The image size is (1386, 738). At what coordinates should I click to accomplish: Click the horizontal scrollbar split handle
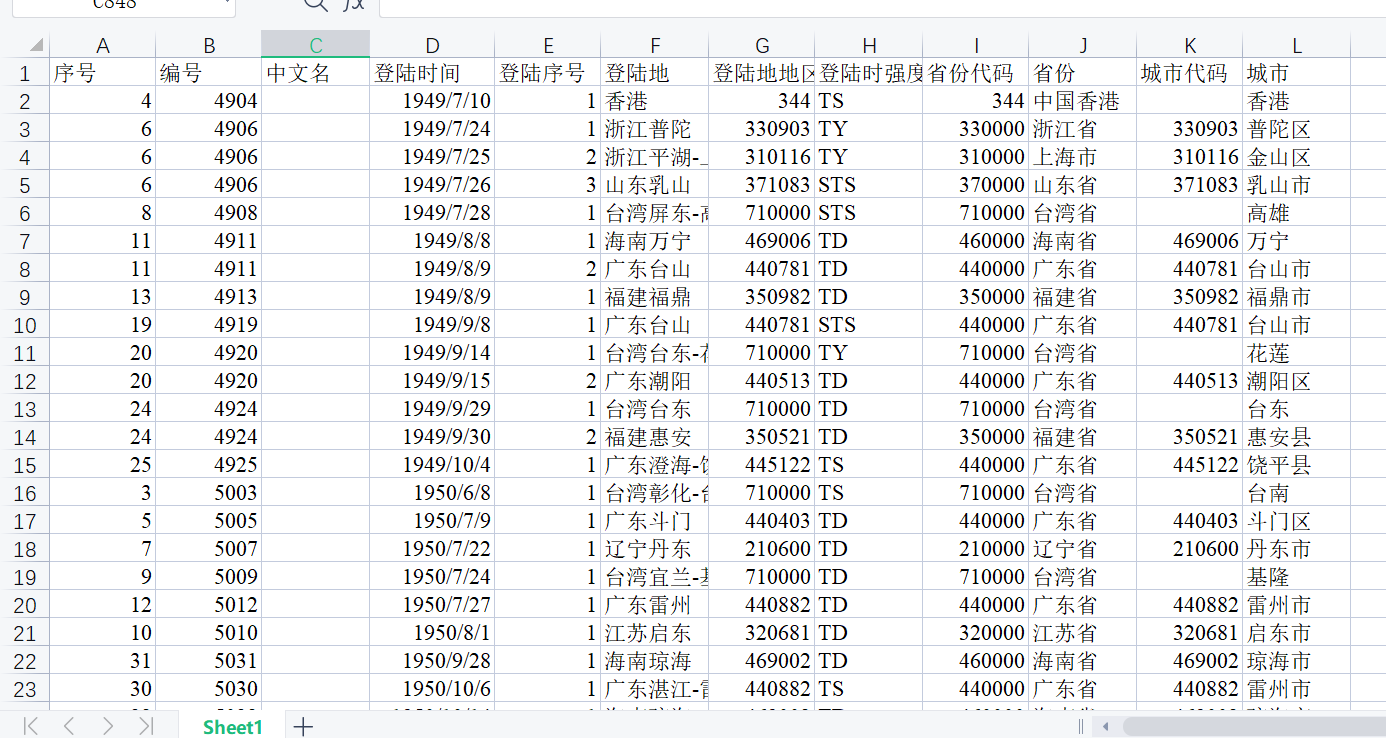click(1080, 726)
